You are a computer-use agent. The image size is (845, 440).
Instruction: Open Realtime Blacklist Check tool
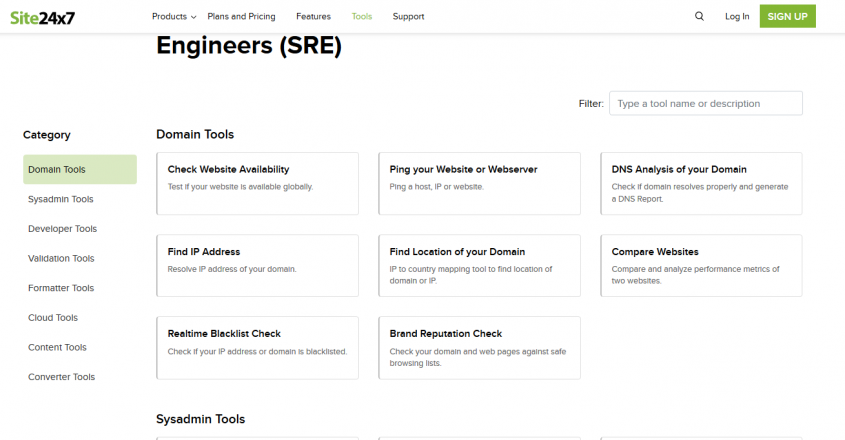[257, 347]
